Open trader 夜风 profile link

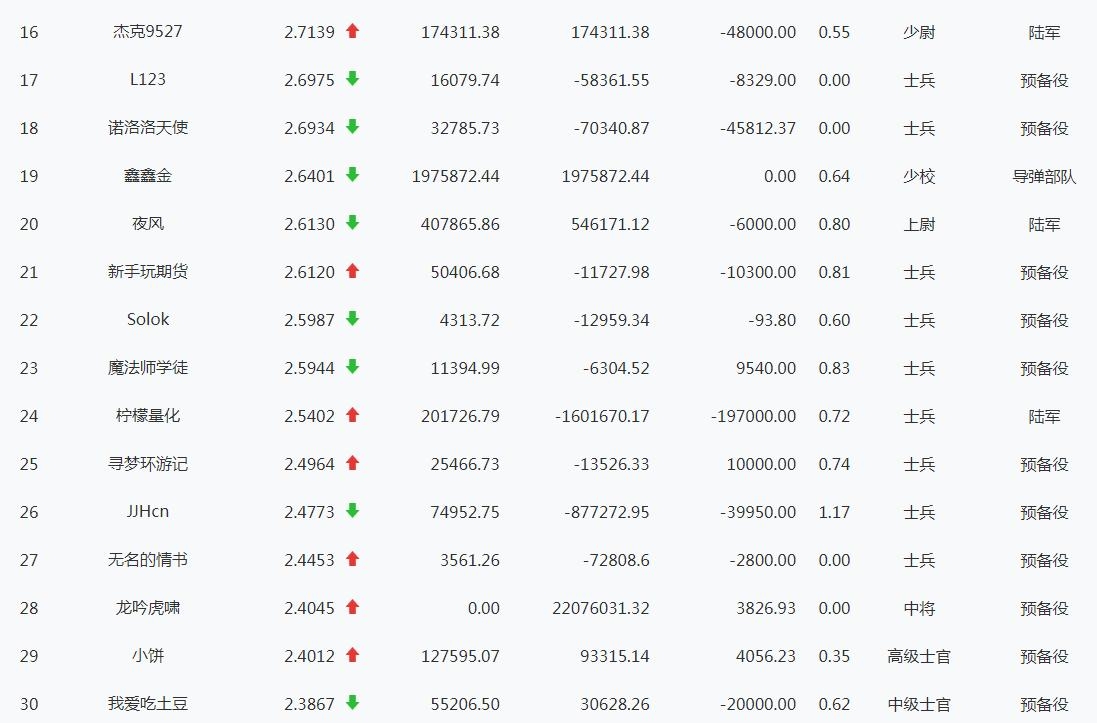[x=148, y=224]
